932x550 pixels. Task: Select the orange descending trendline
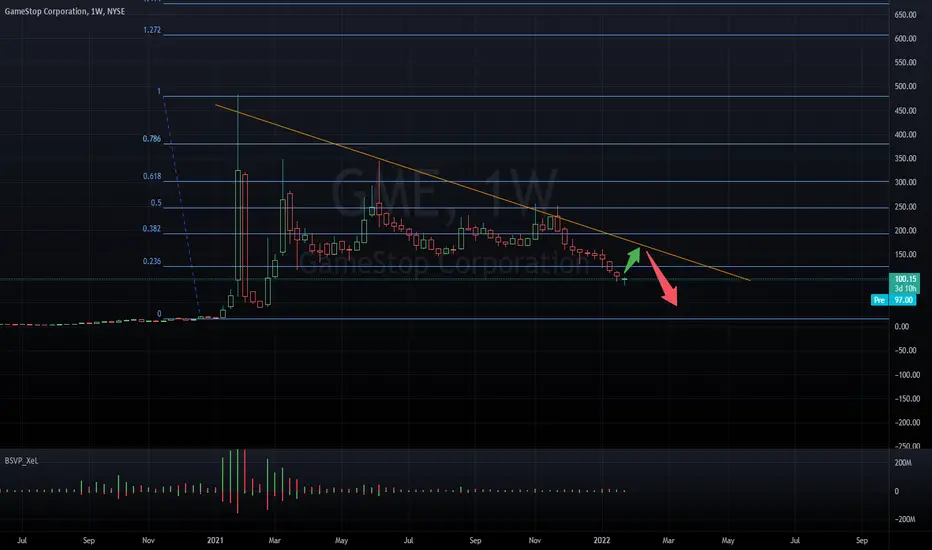coord(483,193)
